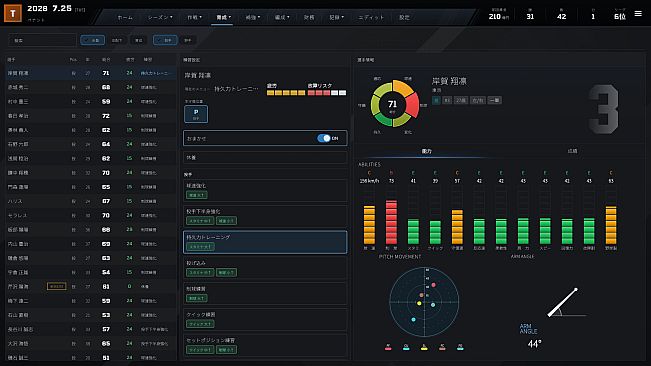Toggle the checked chip beside the search field
651x366 pixels.
pos(92,40)
